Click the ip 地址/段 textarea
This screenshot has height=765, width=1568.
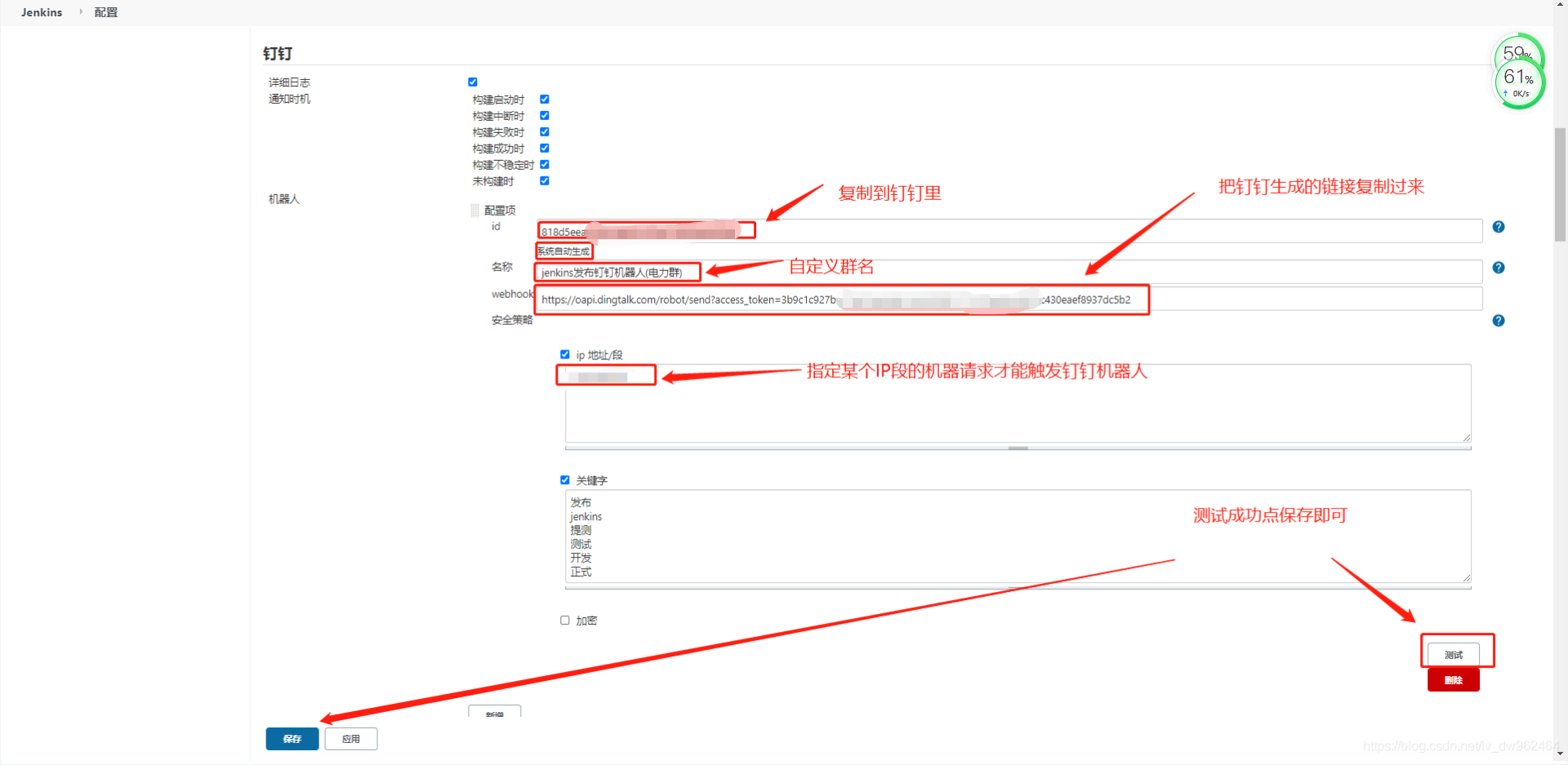pyautogui.click(x=1018, y=403)
